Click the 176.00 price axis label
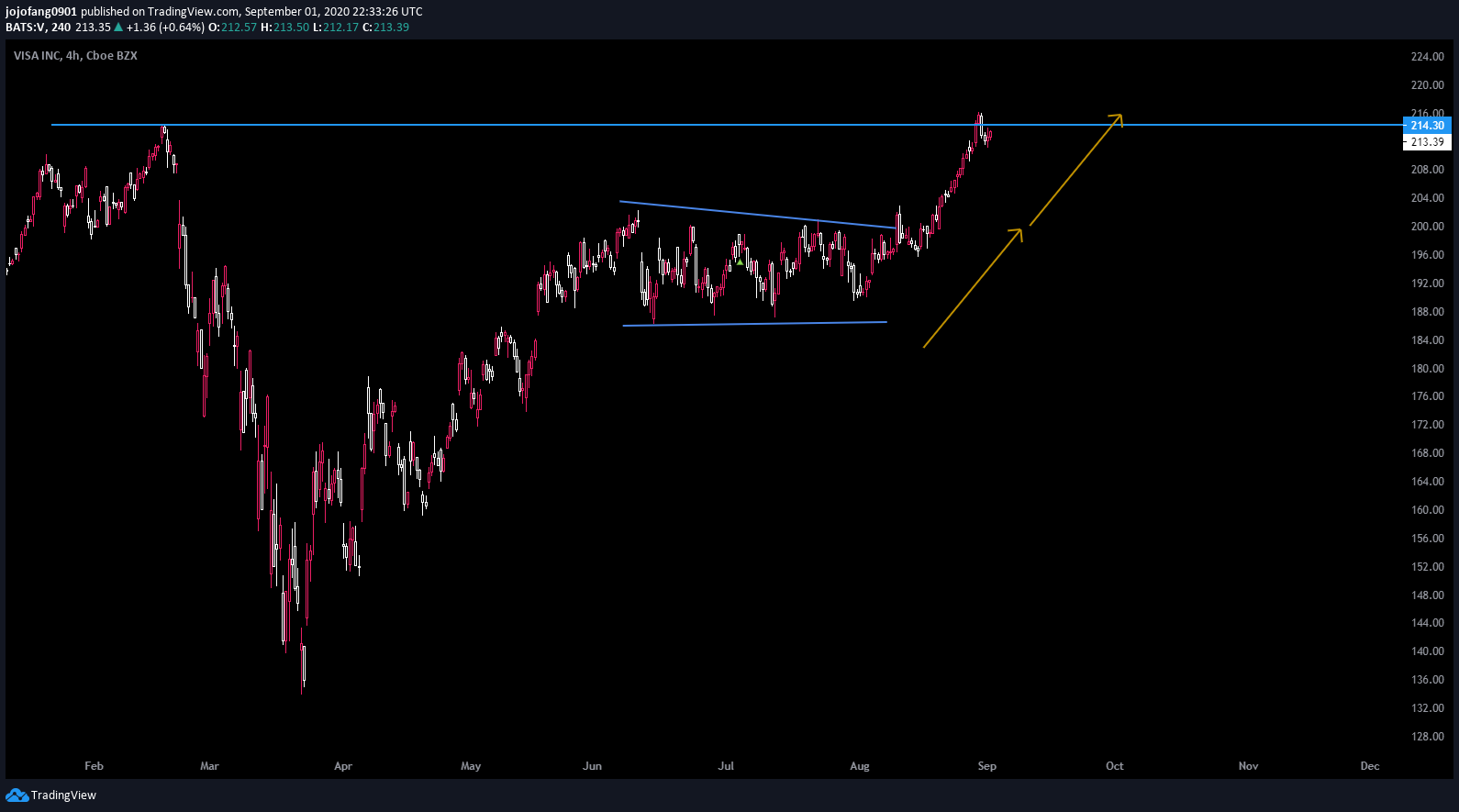The image size is (1459, 812). [x=1427, y=396]
